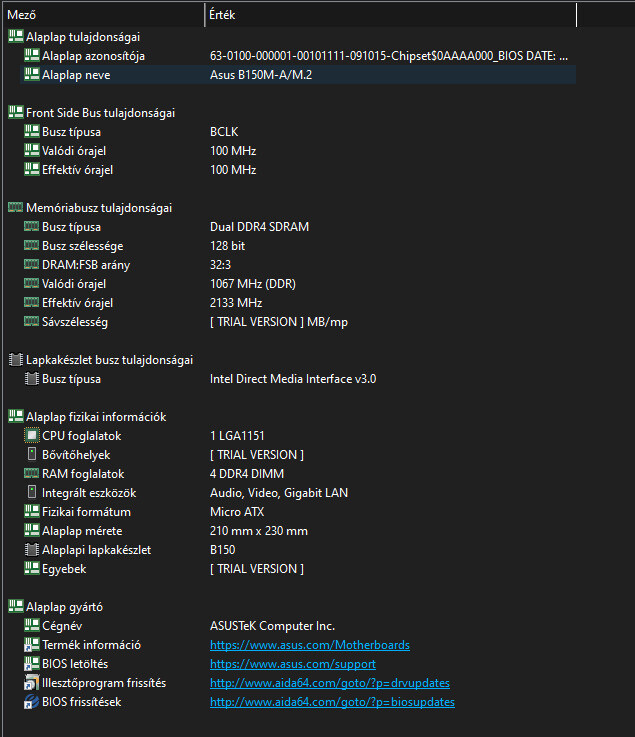The width and height of the screenshot is (635, 737).
Task: Click the memory icon beside DRAM:FSB arány
Action: (x=32, y=265)
